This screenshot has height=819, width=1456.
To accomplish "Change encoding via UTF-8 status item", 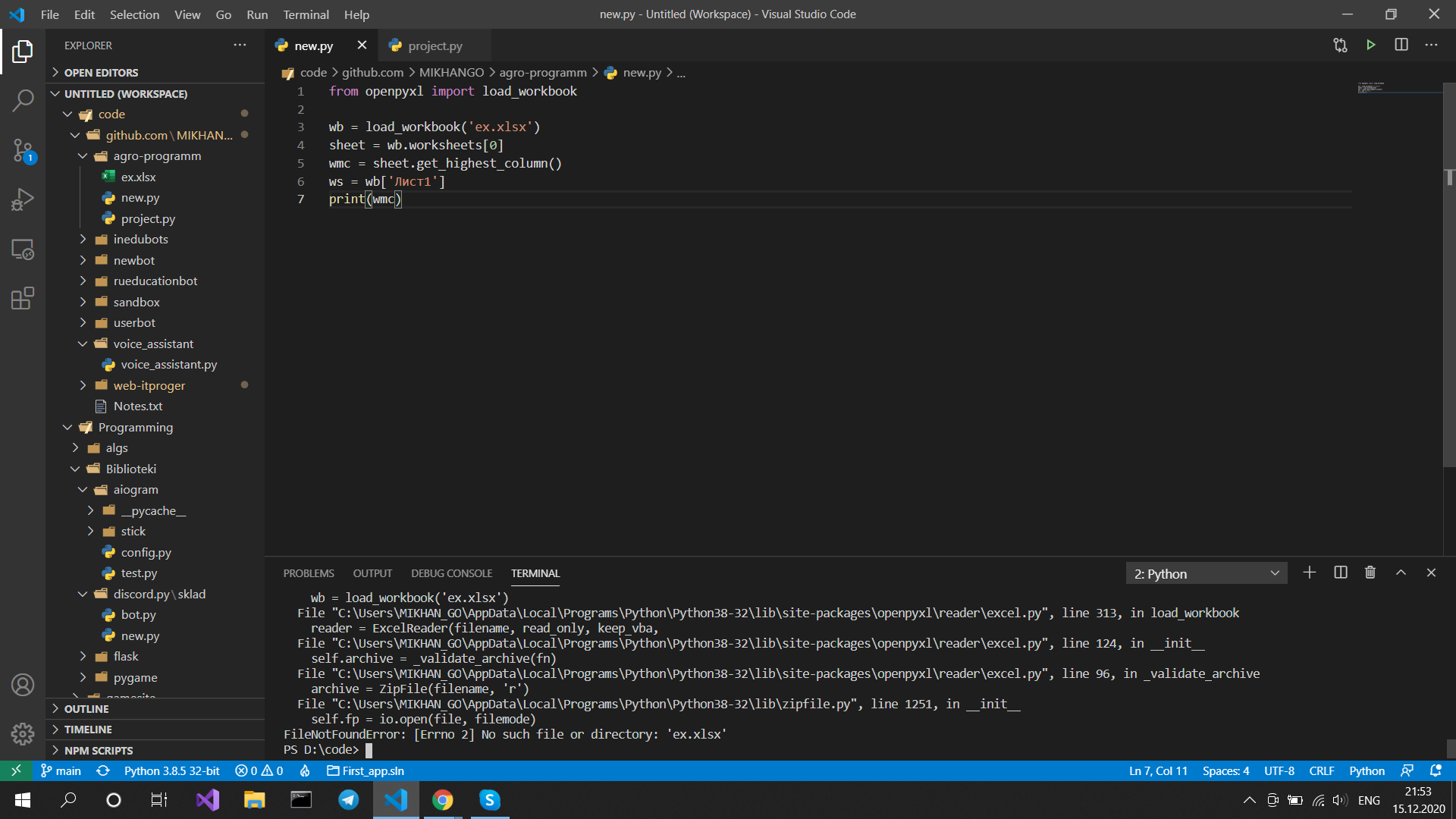I will [x=1279, y=770].
